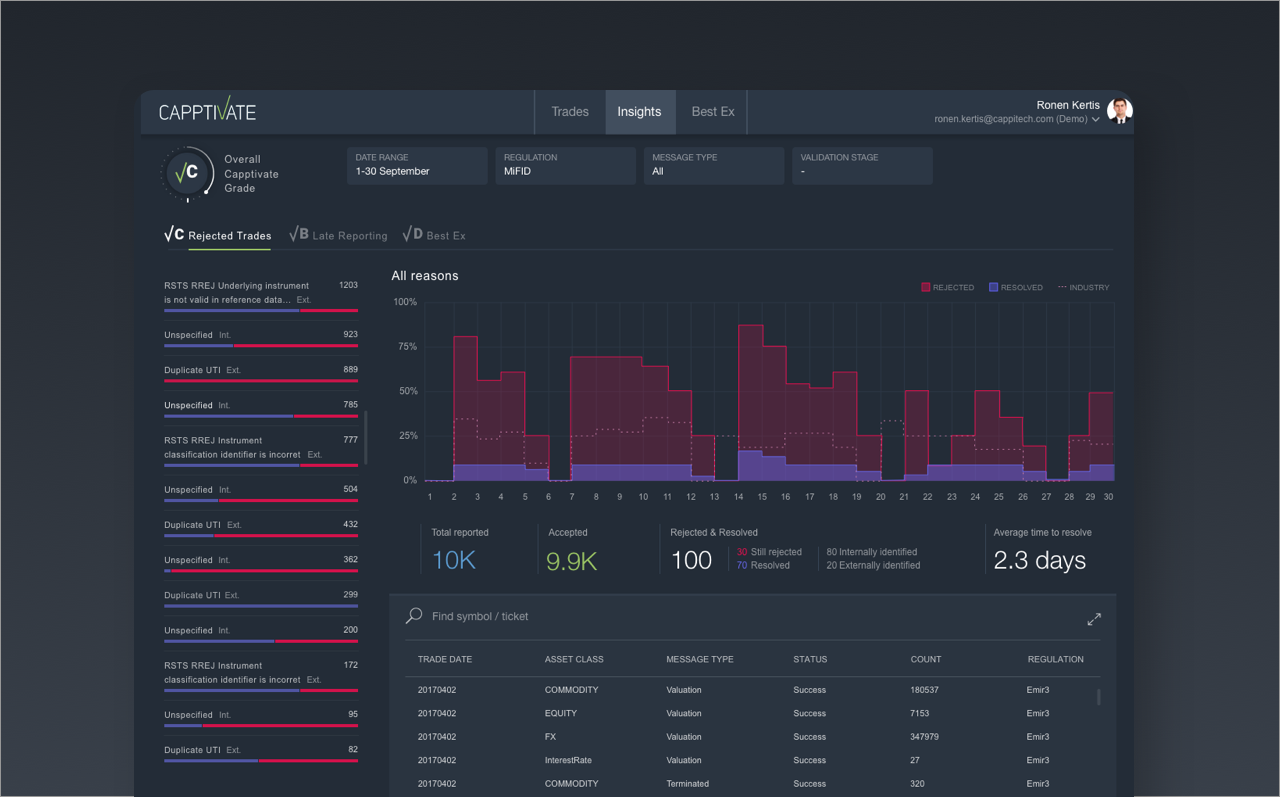The width and height of the screenshot is (1280, 797).
Task: Open the Best Ex top tab
Action: tap(713, 112)
